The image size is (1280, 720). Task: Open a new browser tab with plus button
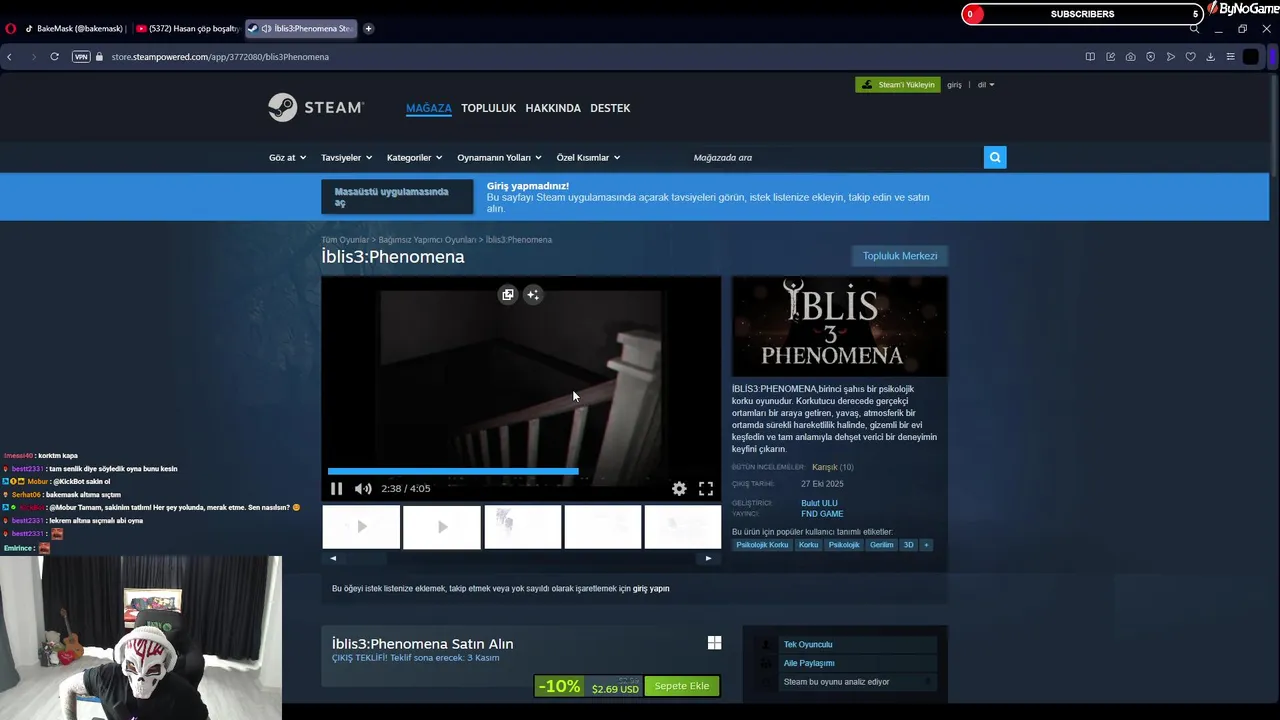point(368,28)
